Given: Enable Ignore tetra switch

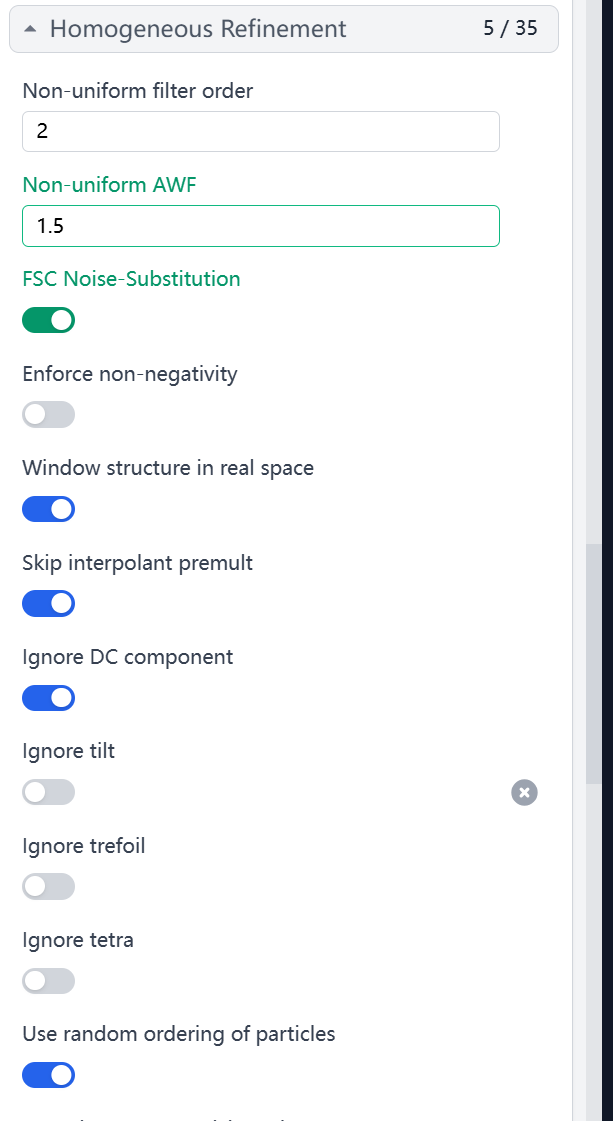Looking at the screenshot, I should point(49,981).
